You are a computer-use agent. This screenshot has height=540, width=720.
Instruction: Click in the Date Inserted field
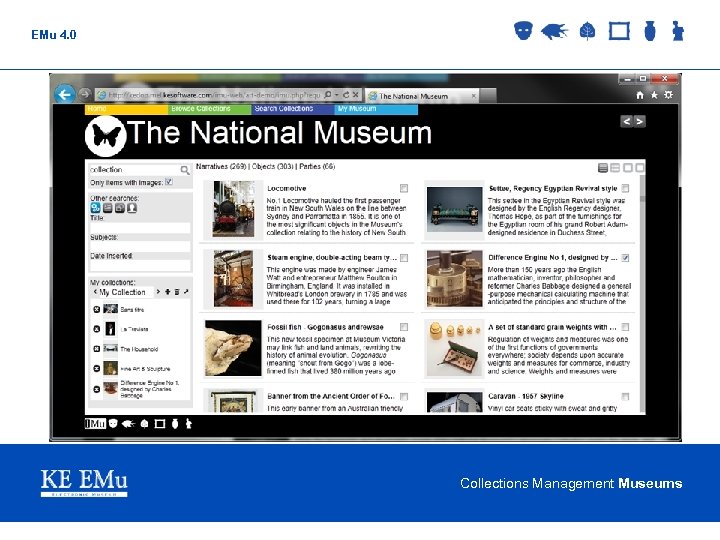pos(140,266)
